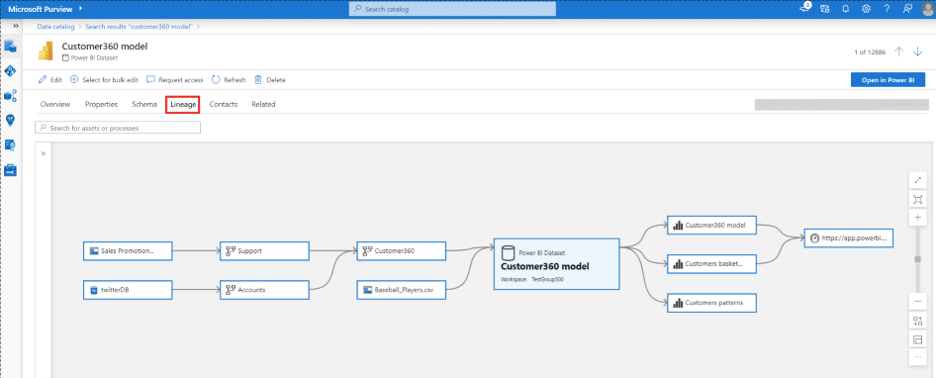This screenshot has height=378, width=936.
Task: Switch to the Schema tab
Action: pyautogui.click(x=144, y=104)
